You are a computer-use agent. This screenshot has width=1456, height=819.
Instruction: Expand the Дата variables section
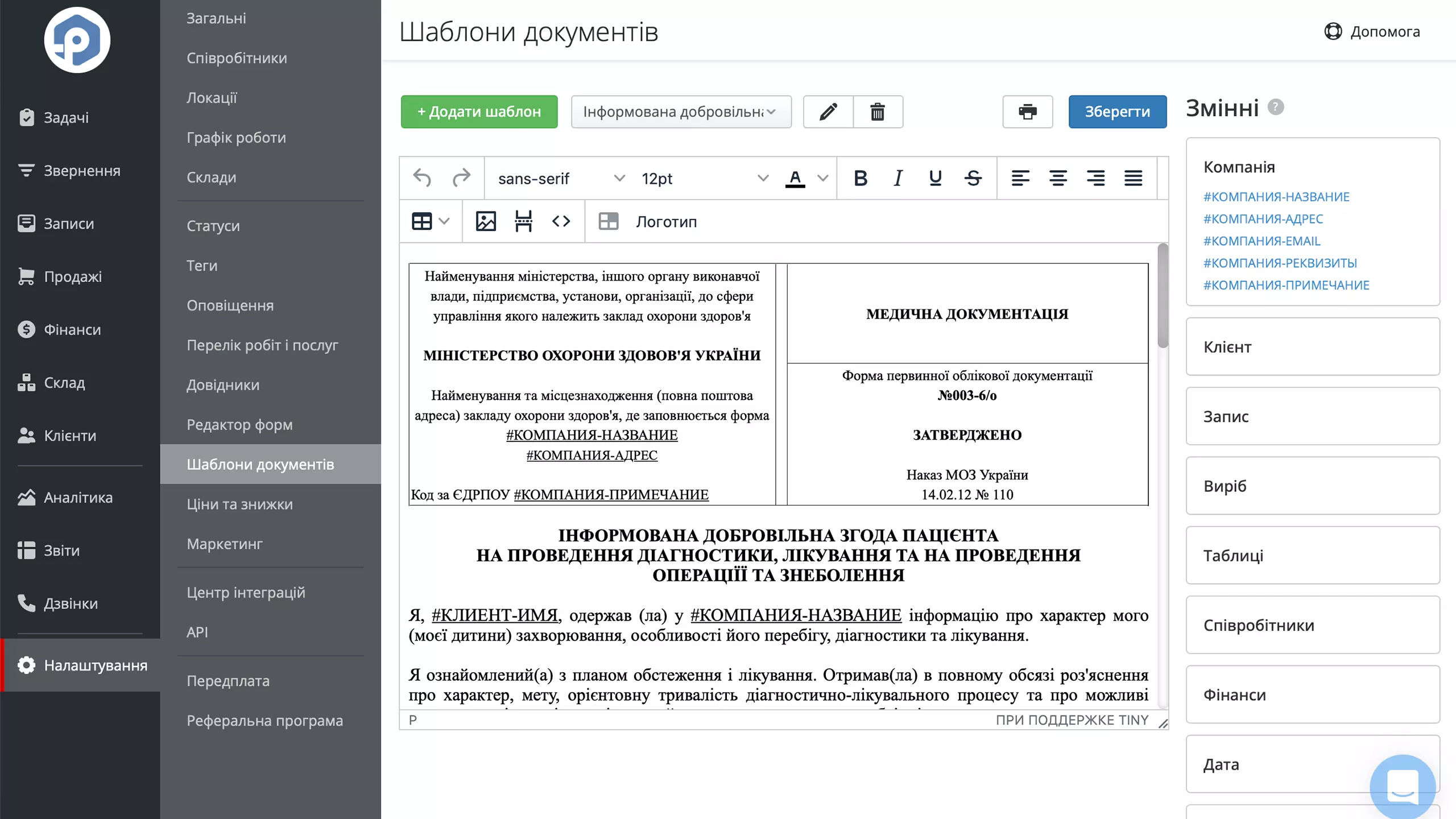pos(1313,764)
